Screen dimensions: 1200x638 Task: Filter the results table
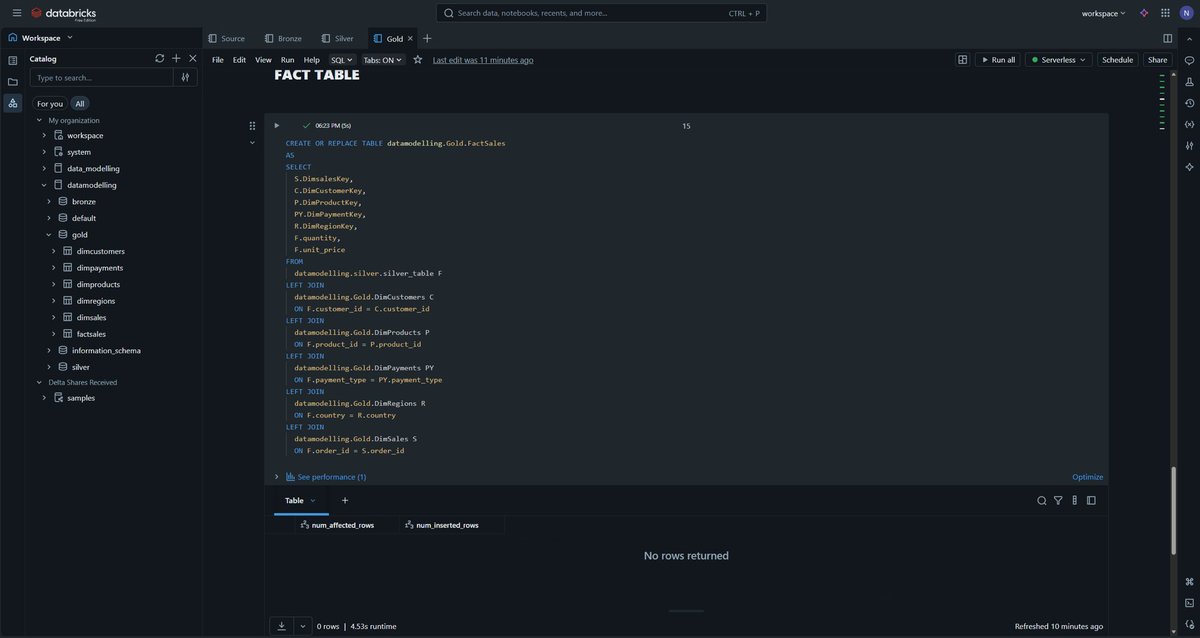(x=1058, y=501)
